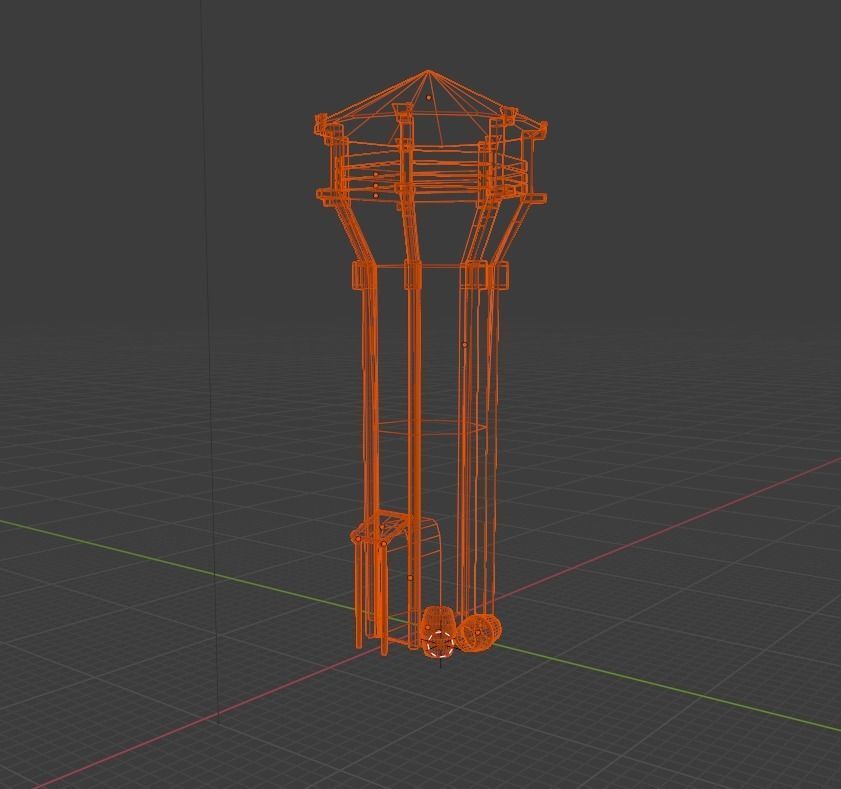Select the small canopy structure beside tower base
The image size is (841, 789).
coord(382,582)
